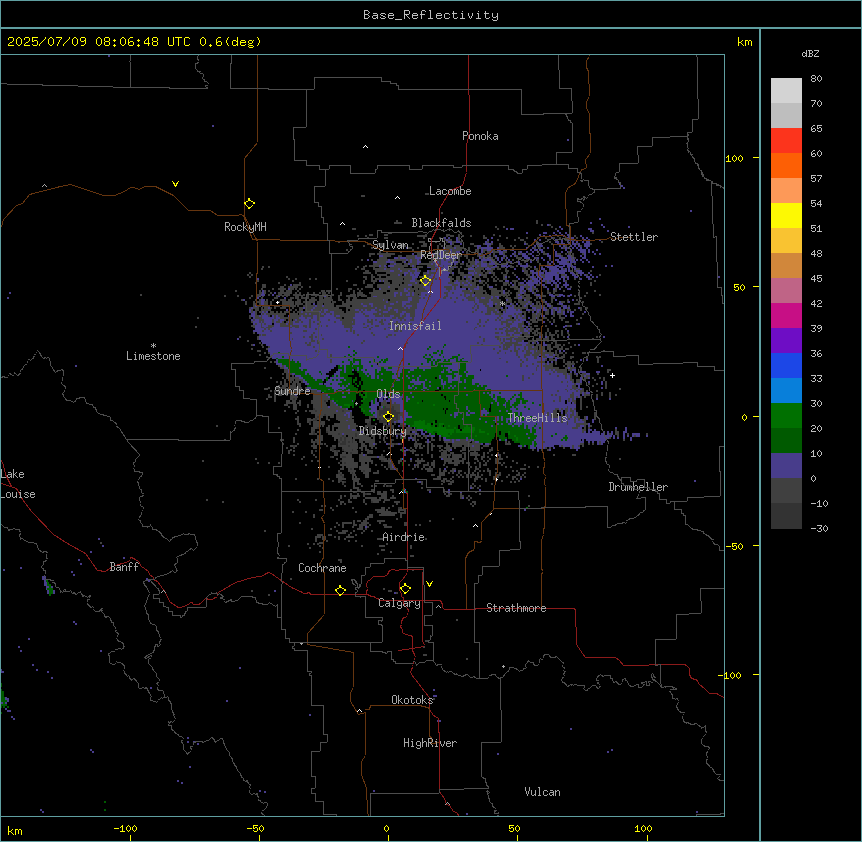Click the blue 33-36 dBZ legend swatch

tap(786, 365)
